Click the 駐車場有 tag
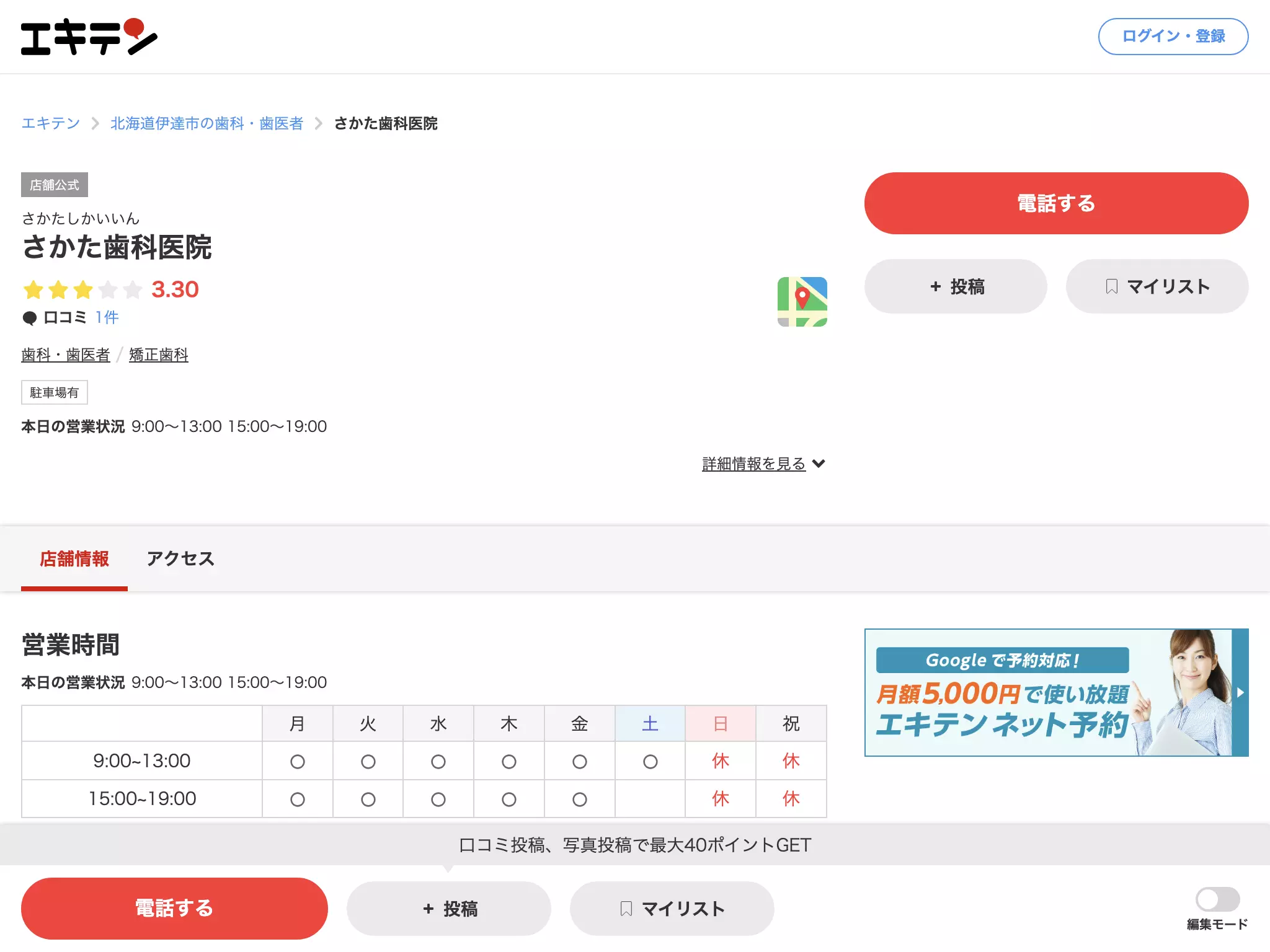Screen dimensions: 1270x952 pos(55,392)
